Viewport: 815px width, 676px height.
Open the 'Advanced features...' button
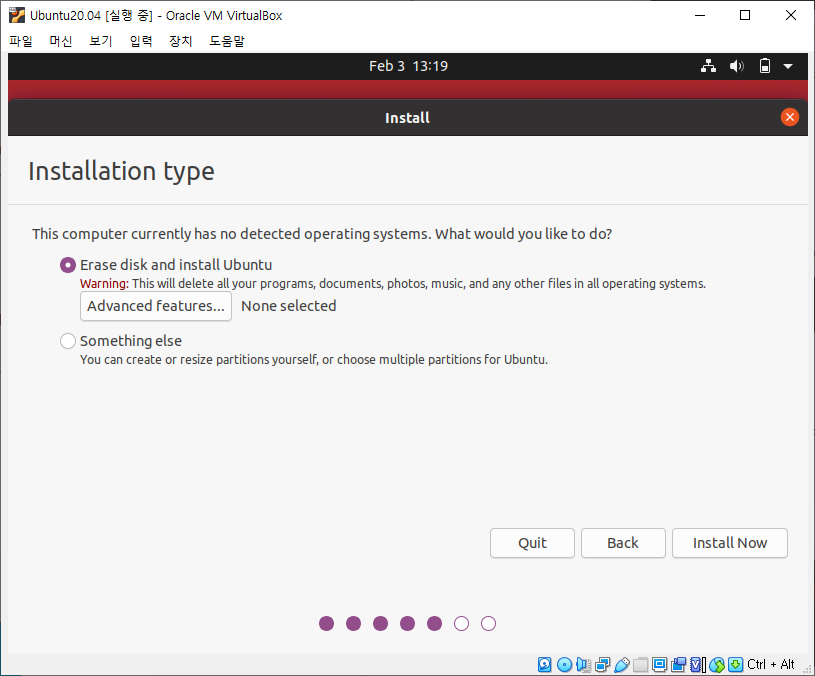tap(156, 306)
